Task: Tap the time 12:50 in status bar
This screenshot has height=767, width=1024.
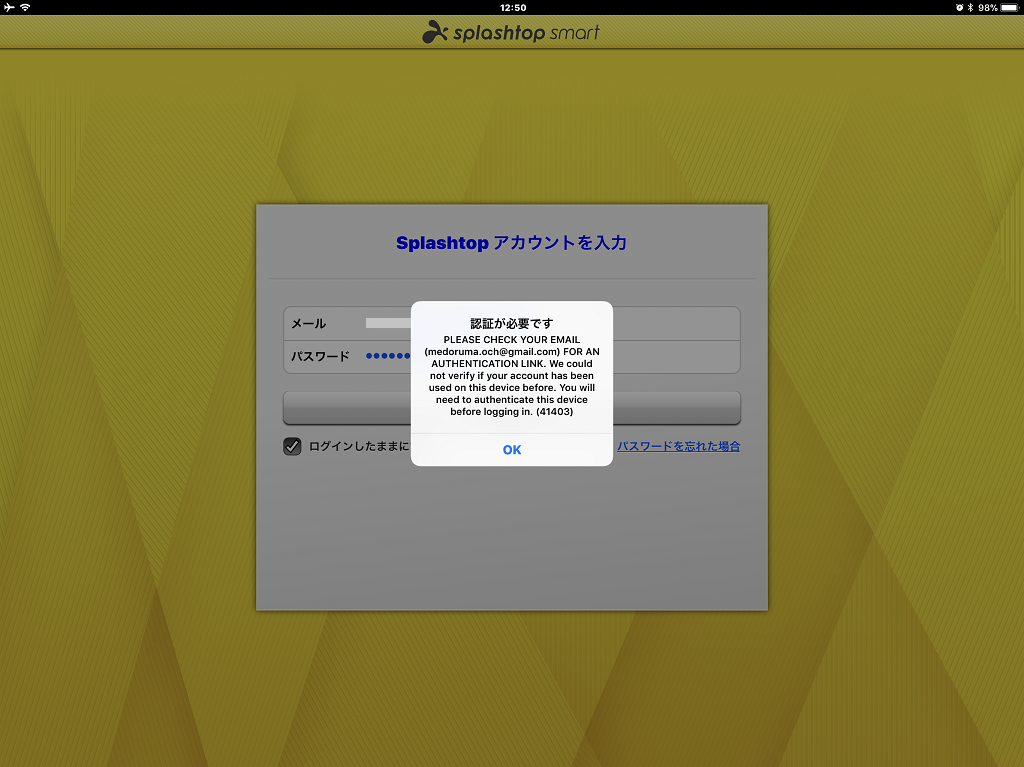Action: [x=512, y=8]
